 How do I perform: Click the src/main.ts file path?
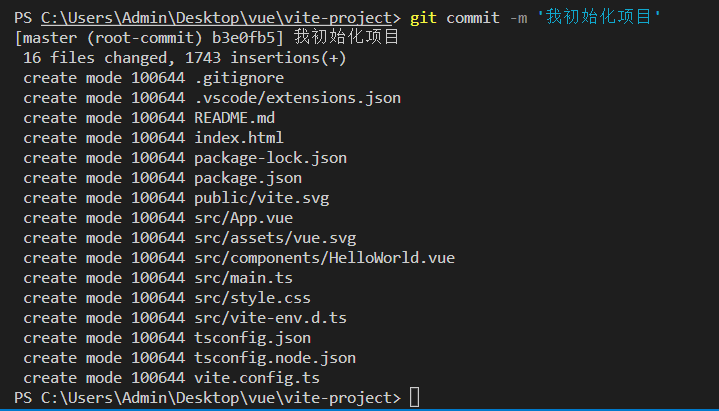click(243, 278)
